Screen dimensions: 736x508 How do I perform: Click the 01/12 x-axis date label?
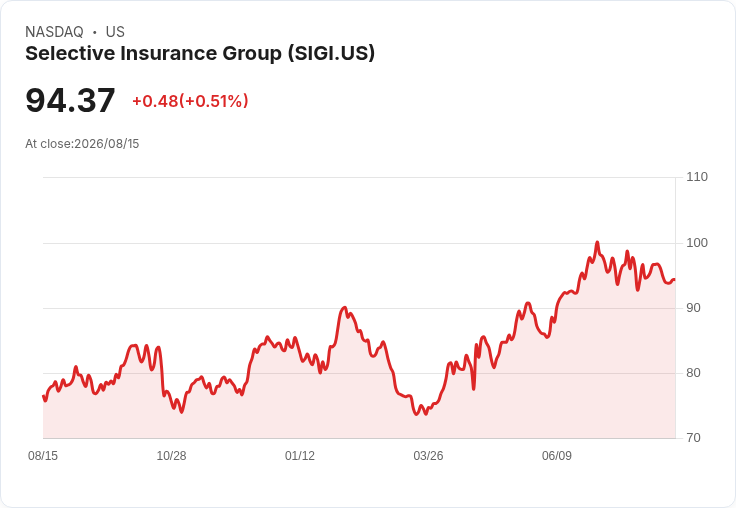coord(299,455)
